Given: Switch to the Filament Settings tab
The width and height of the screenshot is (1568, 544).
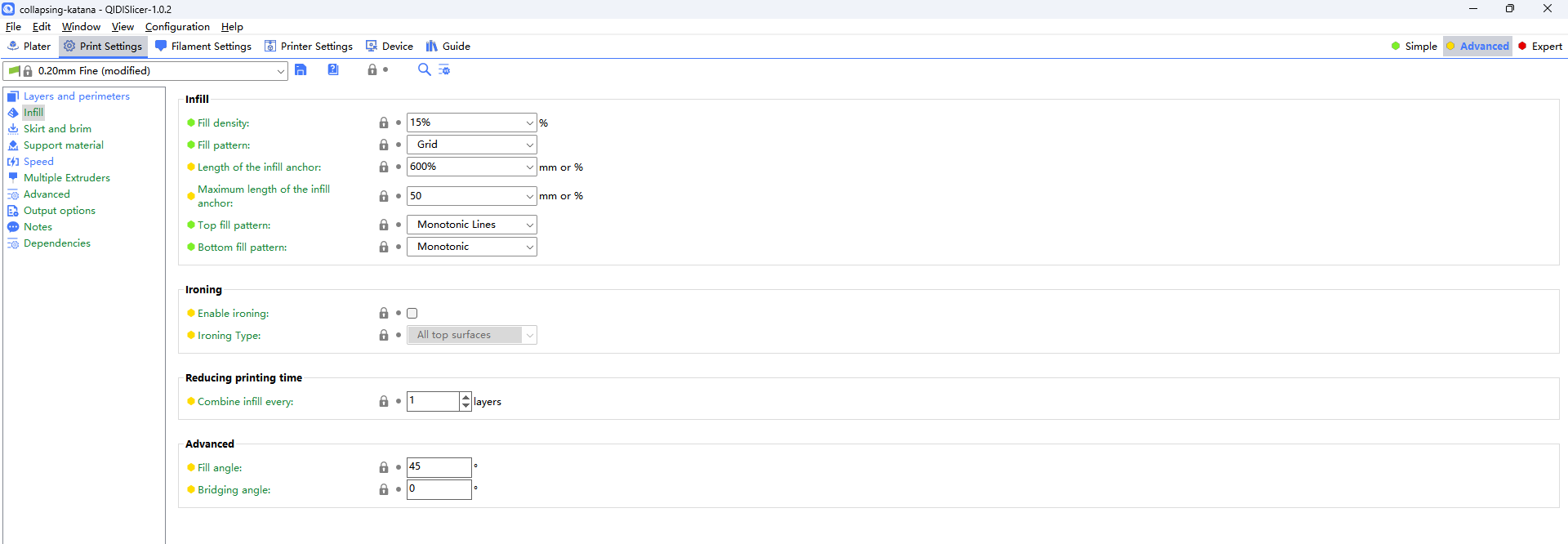Looking at the screenshot, I should click(203, 47).
